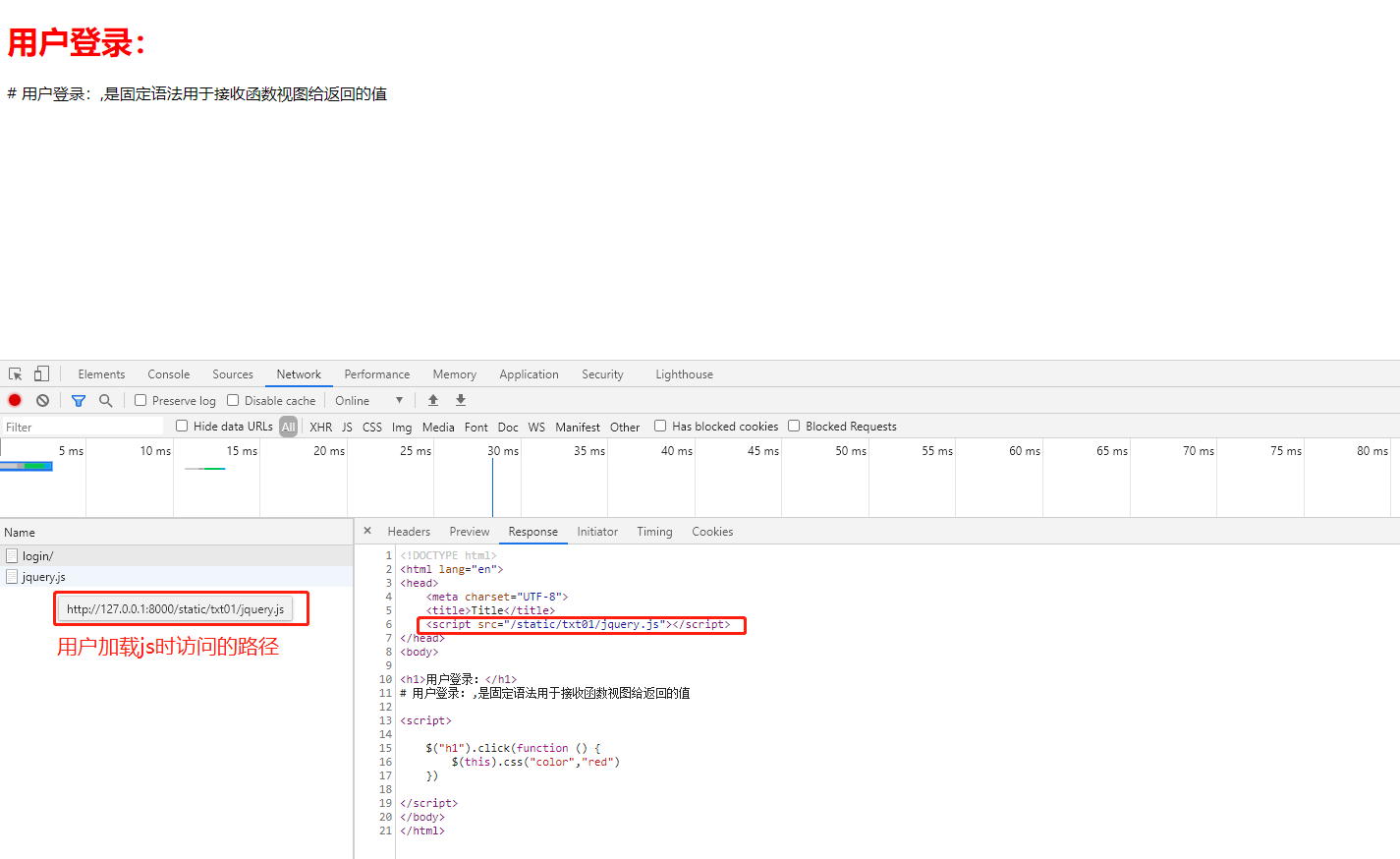The image size is (1400, 859).
Task: Enable the Disable cache checkbox
Action: [x=233, y=400]
